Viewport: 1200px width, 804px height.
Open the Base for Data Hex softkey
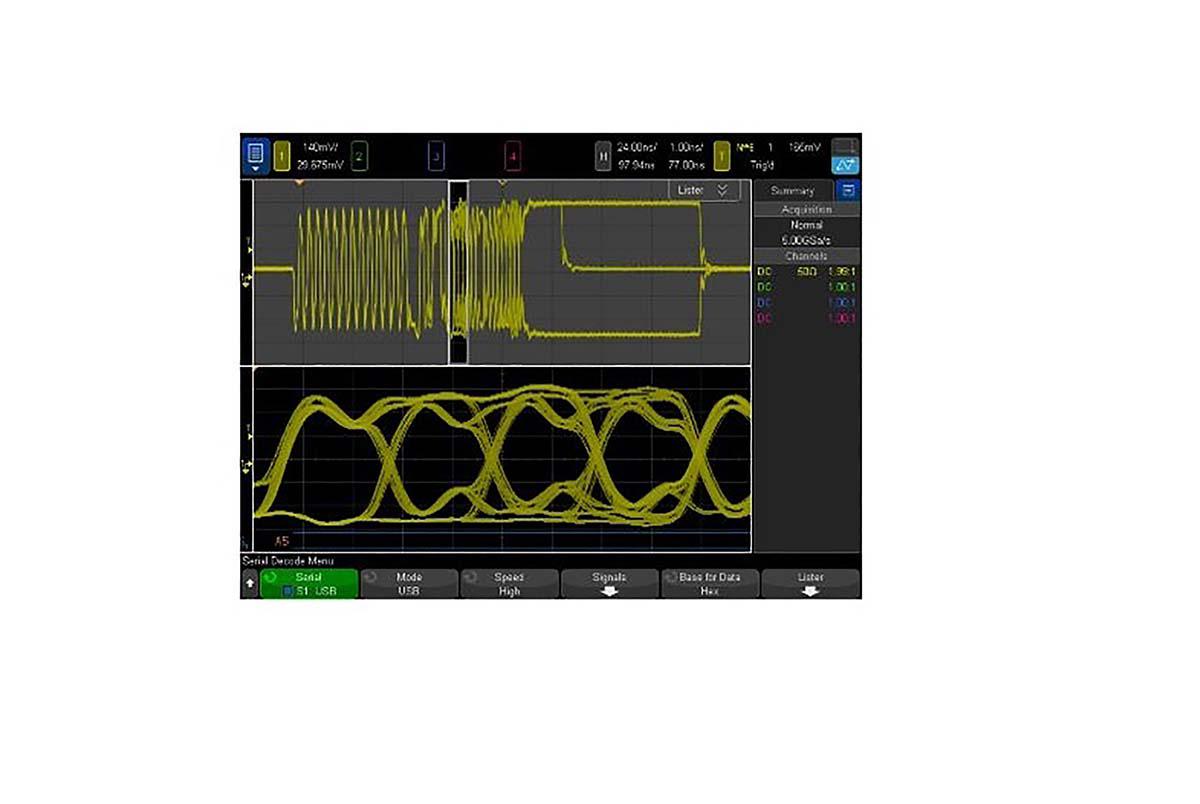click(x=710, y=584)
